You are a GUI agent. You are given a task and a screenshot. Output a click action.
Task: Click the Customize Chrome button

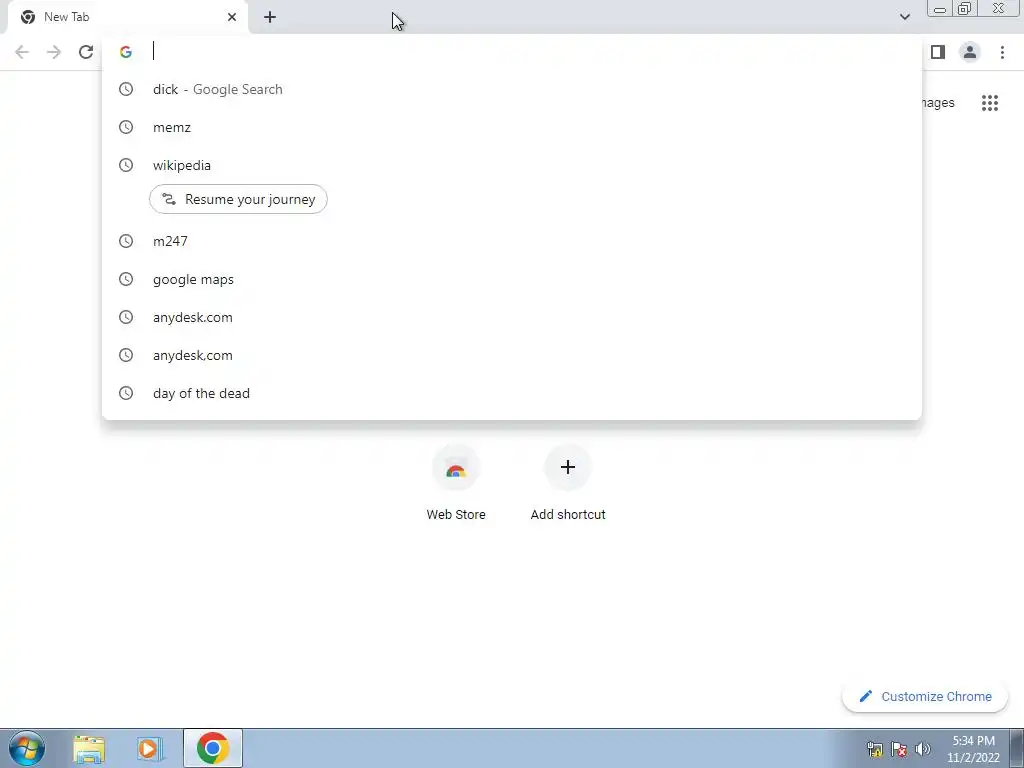tap(925, 696)
